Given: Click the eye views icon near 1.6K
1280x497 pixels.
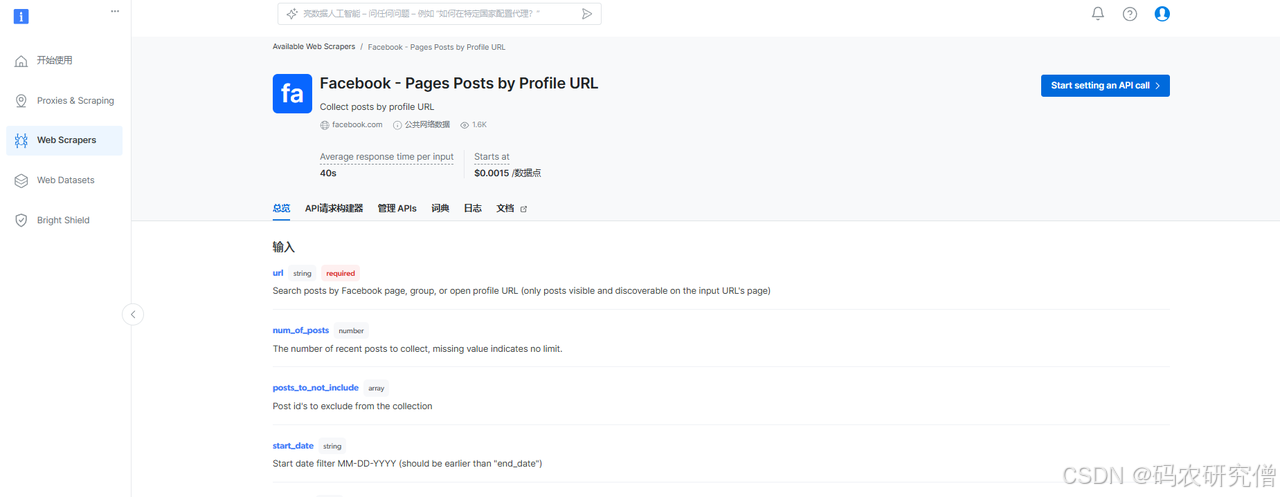Looking at the screenshot, I should point(464,125).
